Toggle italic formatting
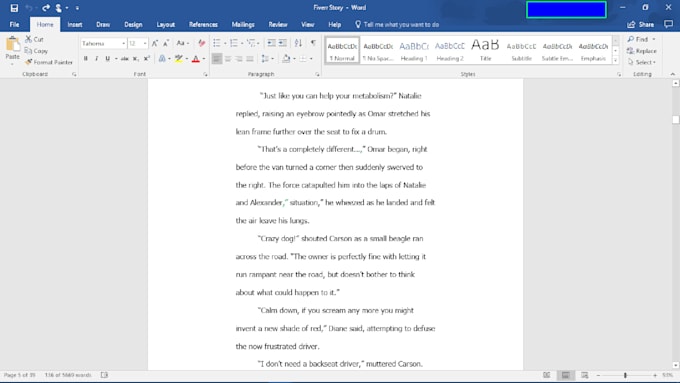This screenshot has height=383, width=680. click(96, 59)
